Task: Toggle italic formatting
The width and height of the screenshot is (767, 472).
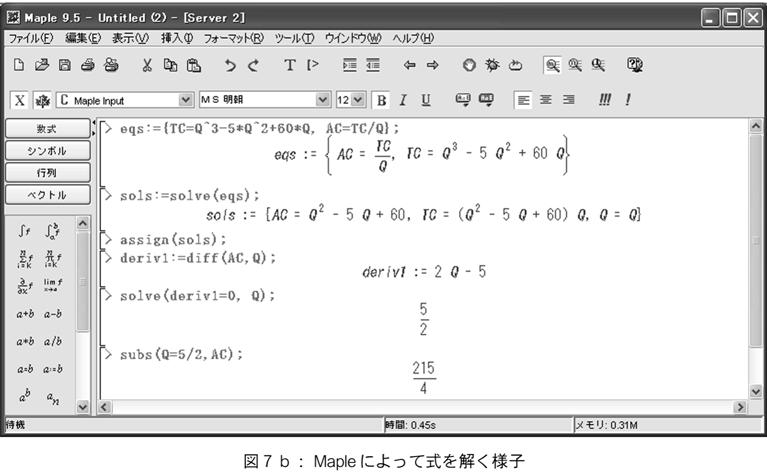Action: tap(403, 100)
